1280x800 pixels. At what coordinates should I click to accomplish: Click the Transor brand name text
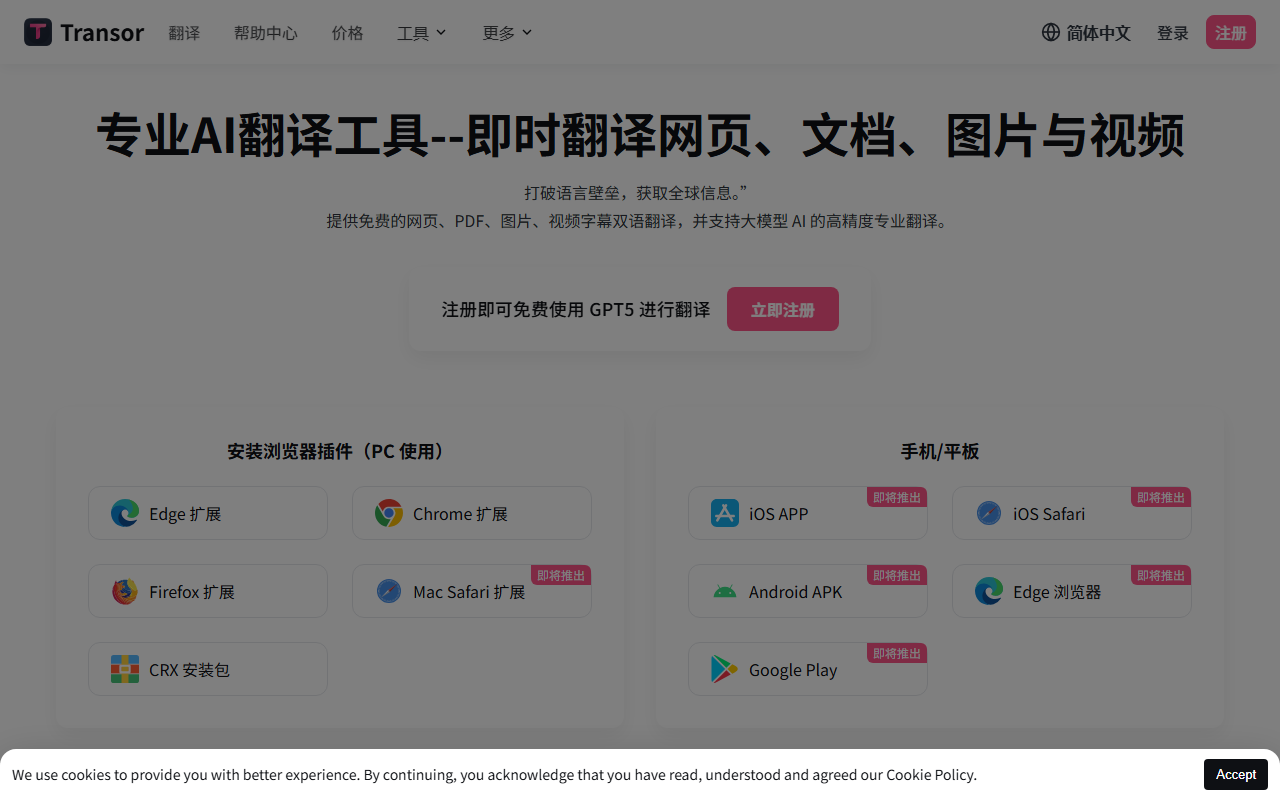tap(102, 33)
